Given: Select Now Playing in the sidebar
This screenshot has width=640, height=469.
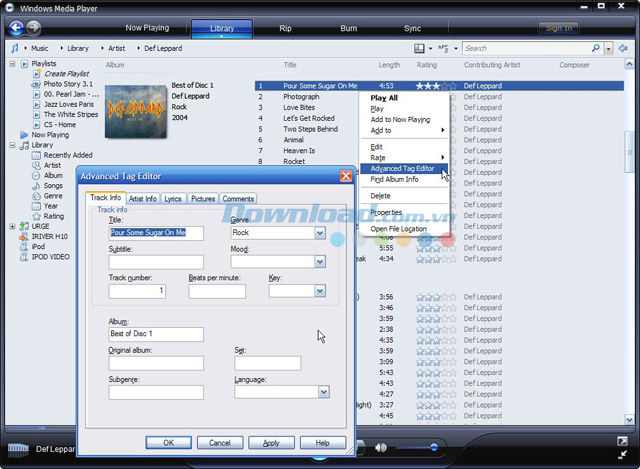Looking at the screenshot, I should point(50,135).
